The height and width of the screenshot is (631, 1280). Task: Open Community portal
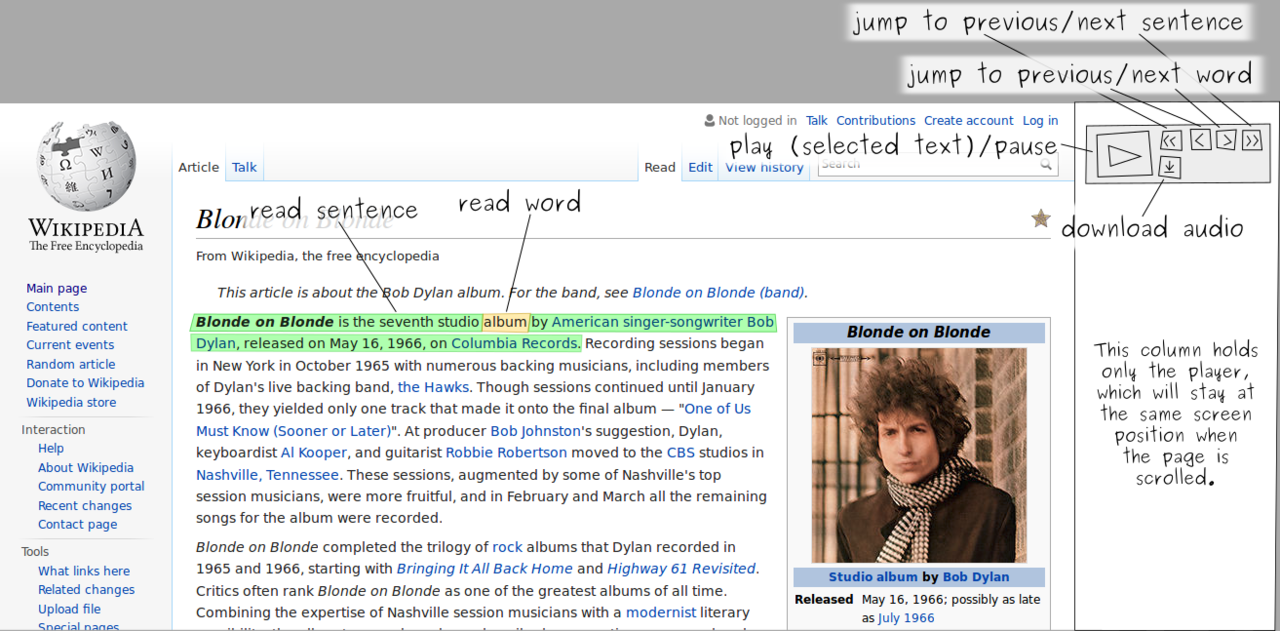click(91, 487)
